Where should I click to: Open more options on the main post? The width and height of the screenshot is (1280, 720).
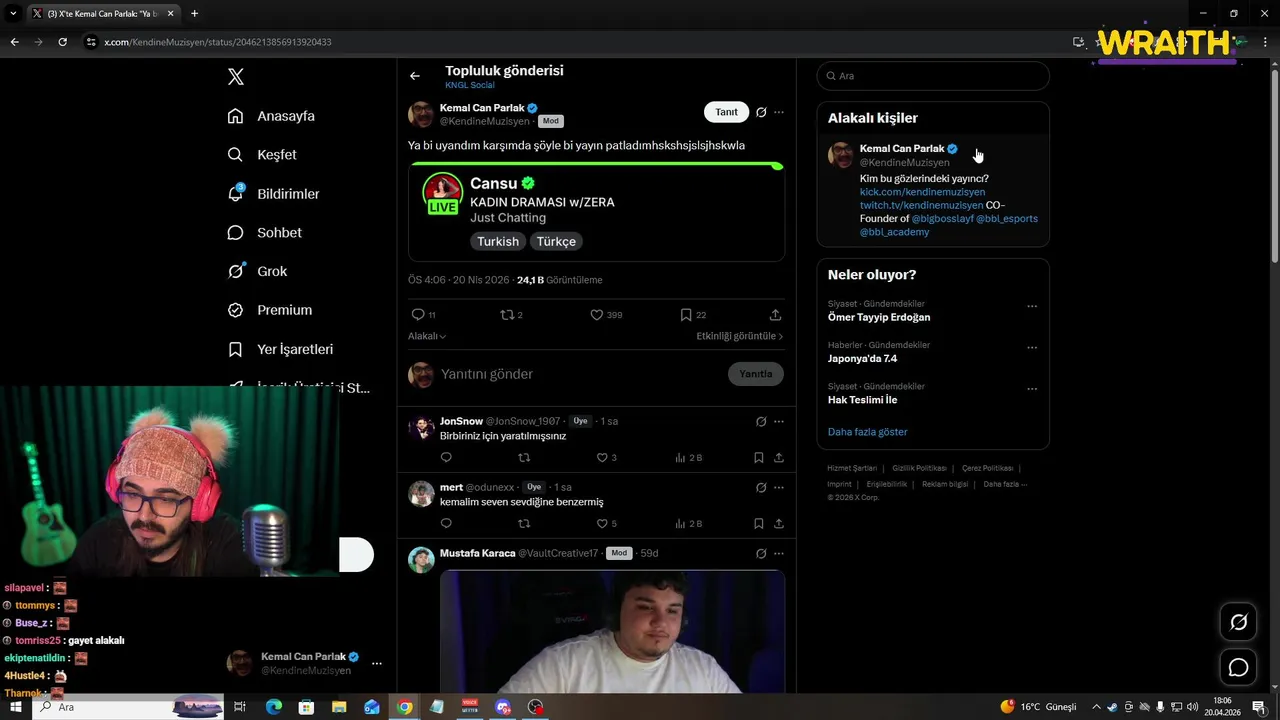tap(779, 112)
